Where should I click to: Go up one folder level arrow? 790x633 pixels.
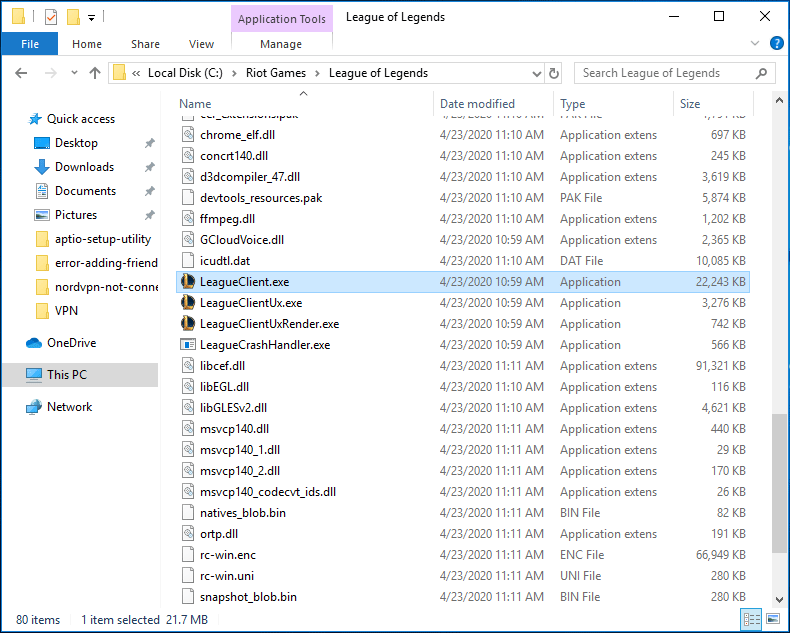pos(95,73)
